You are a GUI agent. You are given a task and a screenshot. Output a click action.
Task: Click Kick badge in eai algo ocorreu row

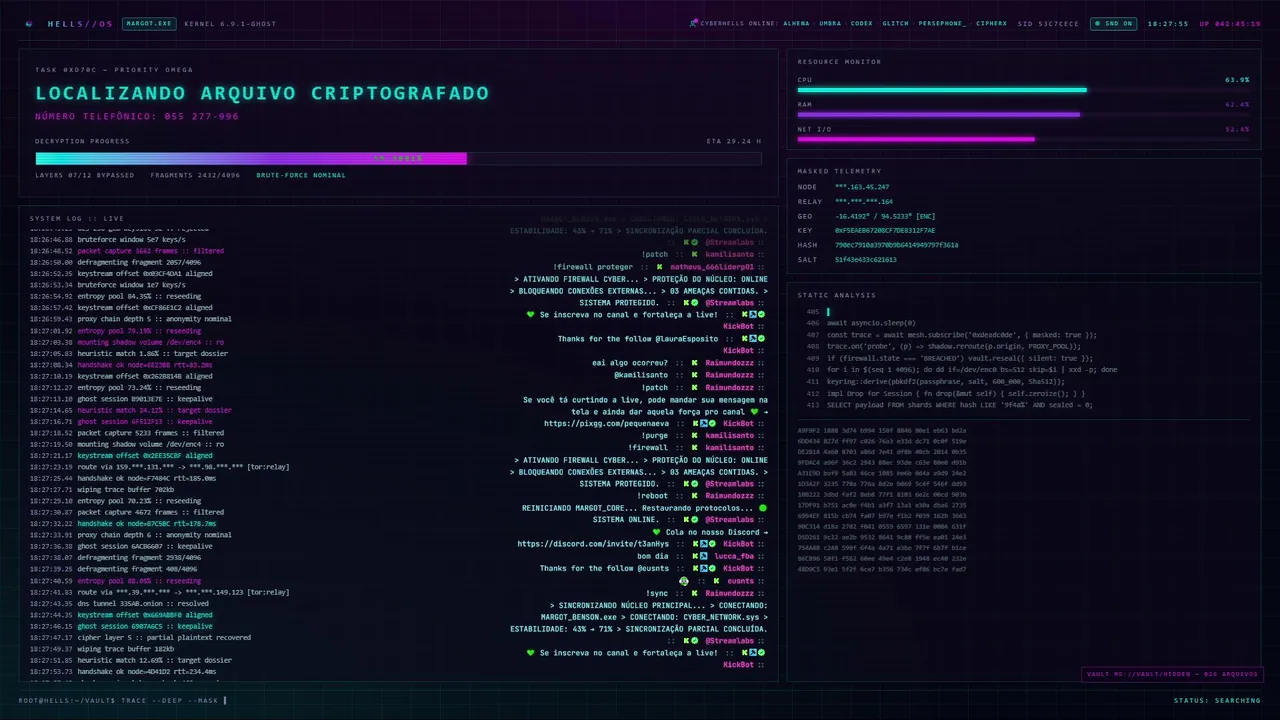(x=694, y=363)
